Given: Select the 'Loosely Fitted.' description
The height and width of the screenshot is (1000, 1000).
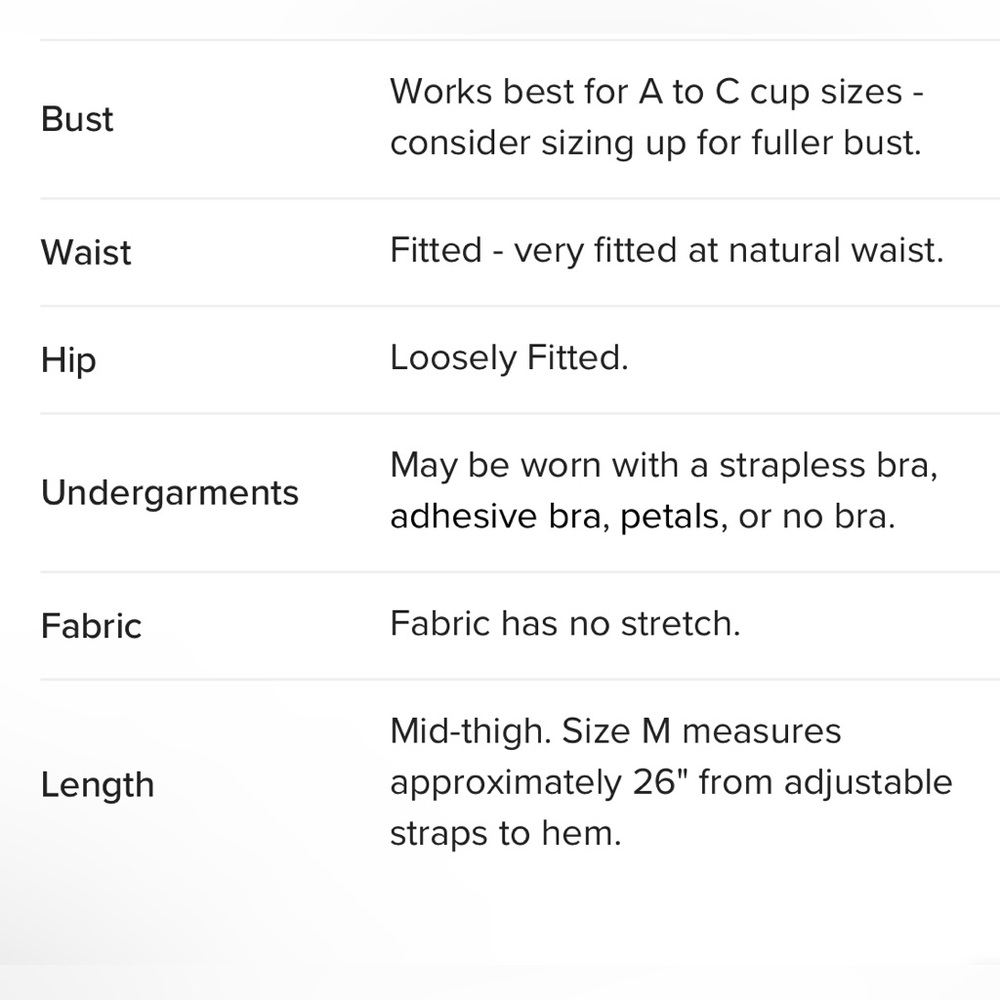Looking at the screenshot, I should pyautogui.click(x=509, y=358).
